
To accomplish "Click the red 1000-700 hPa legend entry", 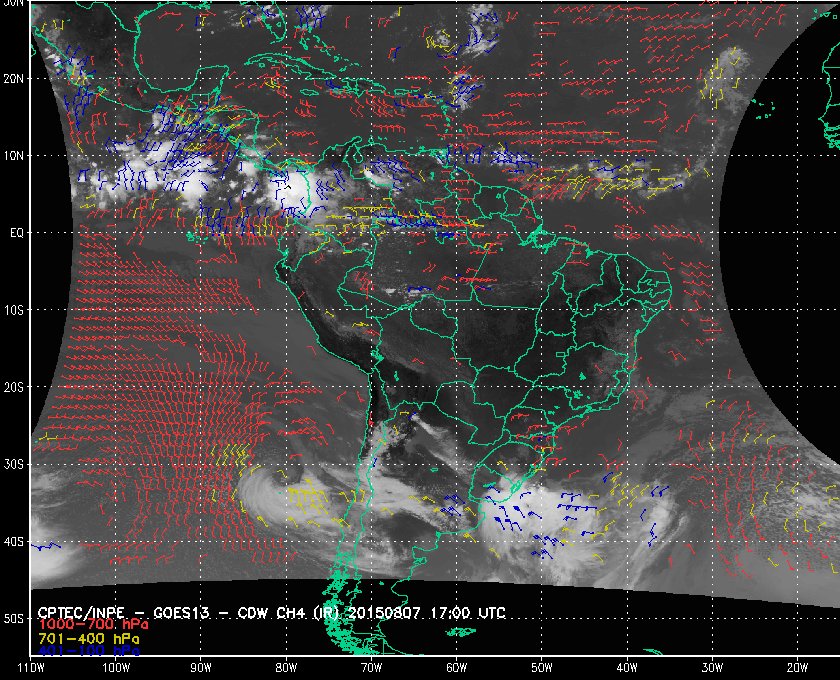I will (93, 624).
